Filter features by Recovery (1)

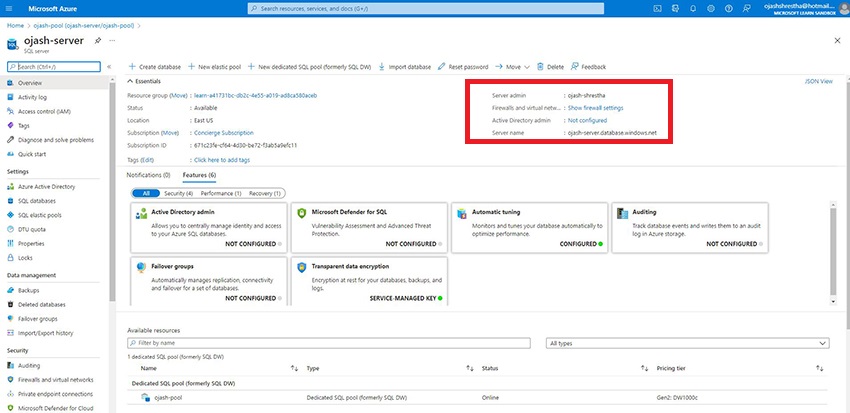tap(265, 193)
